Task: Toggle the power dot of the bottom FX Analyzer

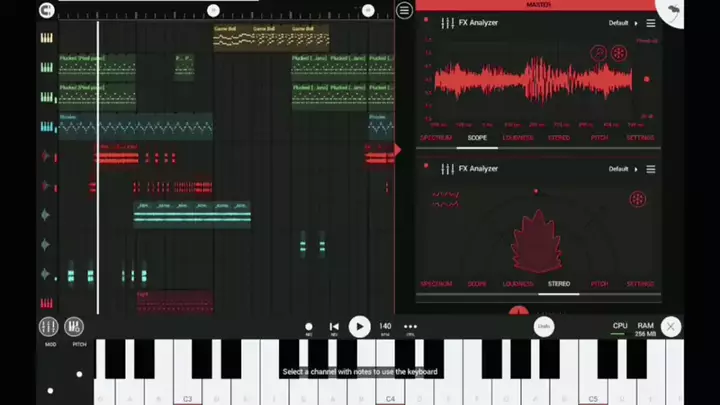Action: click(427, 168)
